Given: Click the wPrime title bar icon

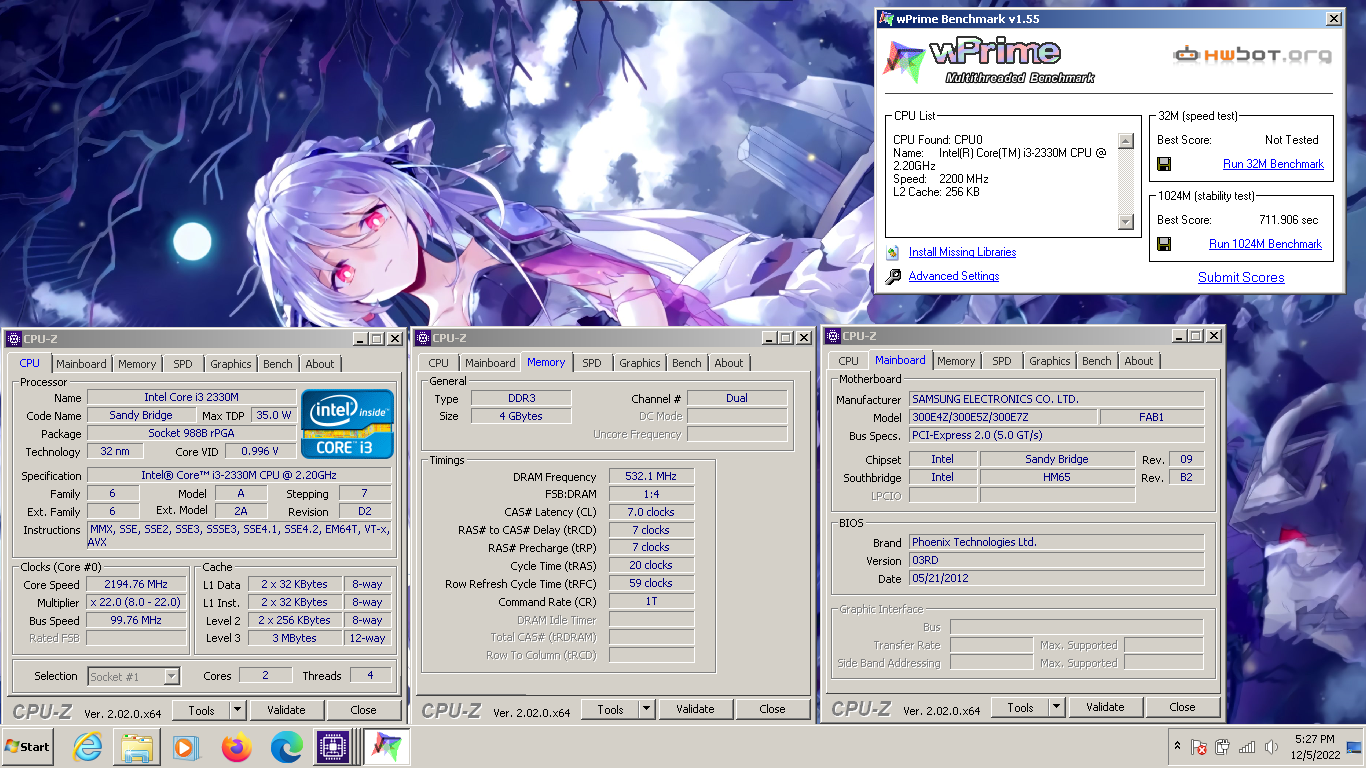Looking at the screenshot, I should [x=886, y=19].
